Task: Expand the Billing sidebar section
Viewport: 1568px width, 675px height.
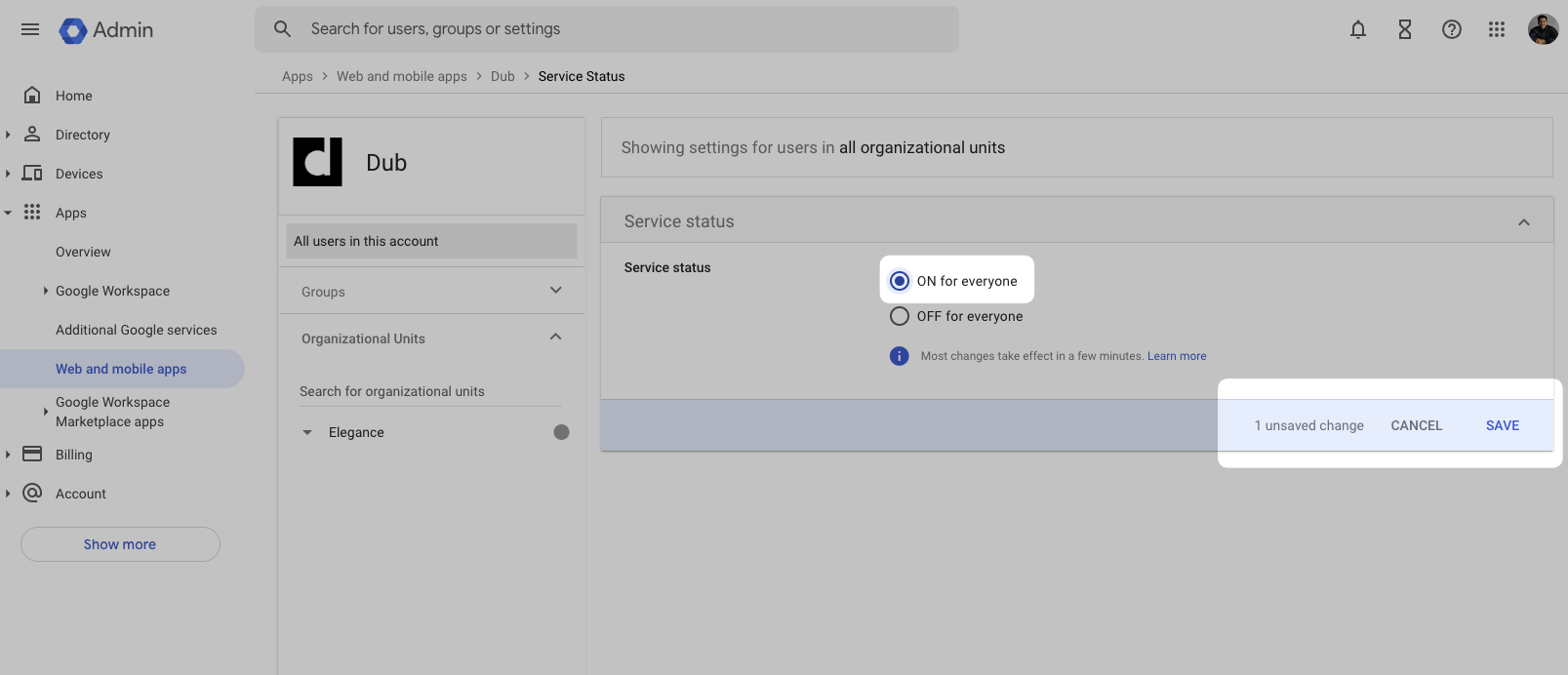Action: tap(8, 455)
